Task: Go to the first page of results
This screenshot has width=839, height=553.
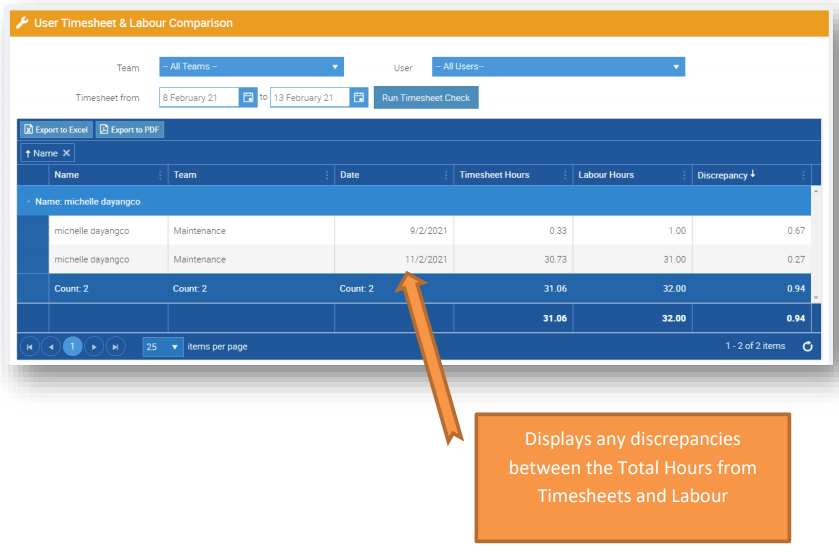Action: coord(29,346)
